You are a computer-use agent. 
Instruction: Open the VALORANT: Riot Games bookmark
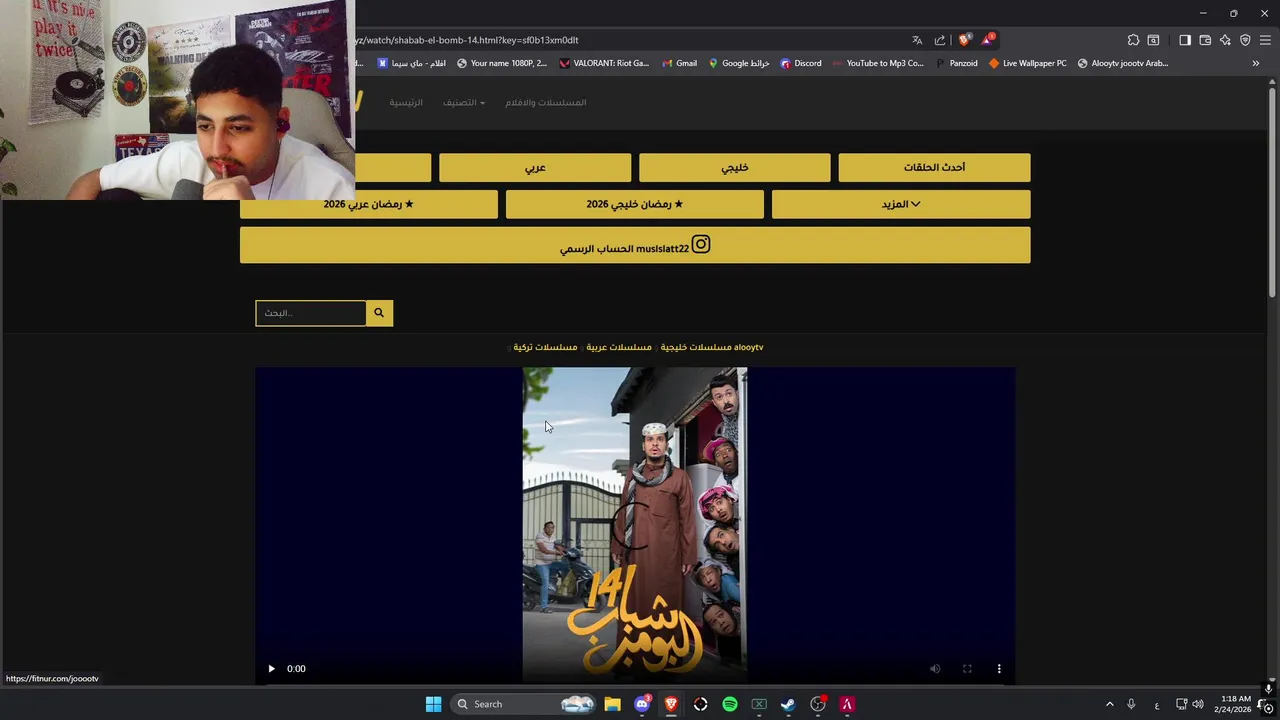(x=604, y=63)
